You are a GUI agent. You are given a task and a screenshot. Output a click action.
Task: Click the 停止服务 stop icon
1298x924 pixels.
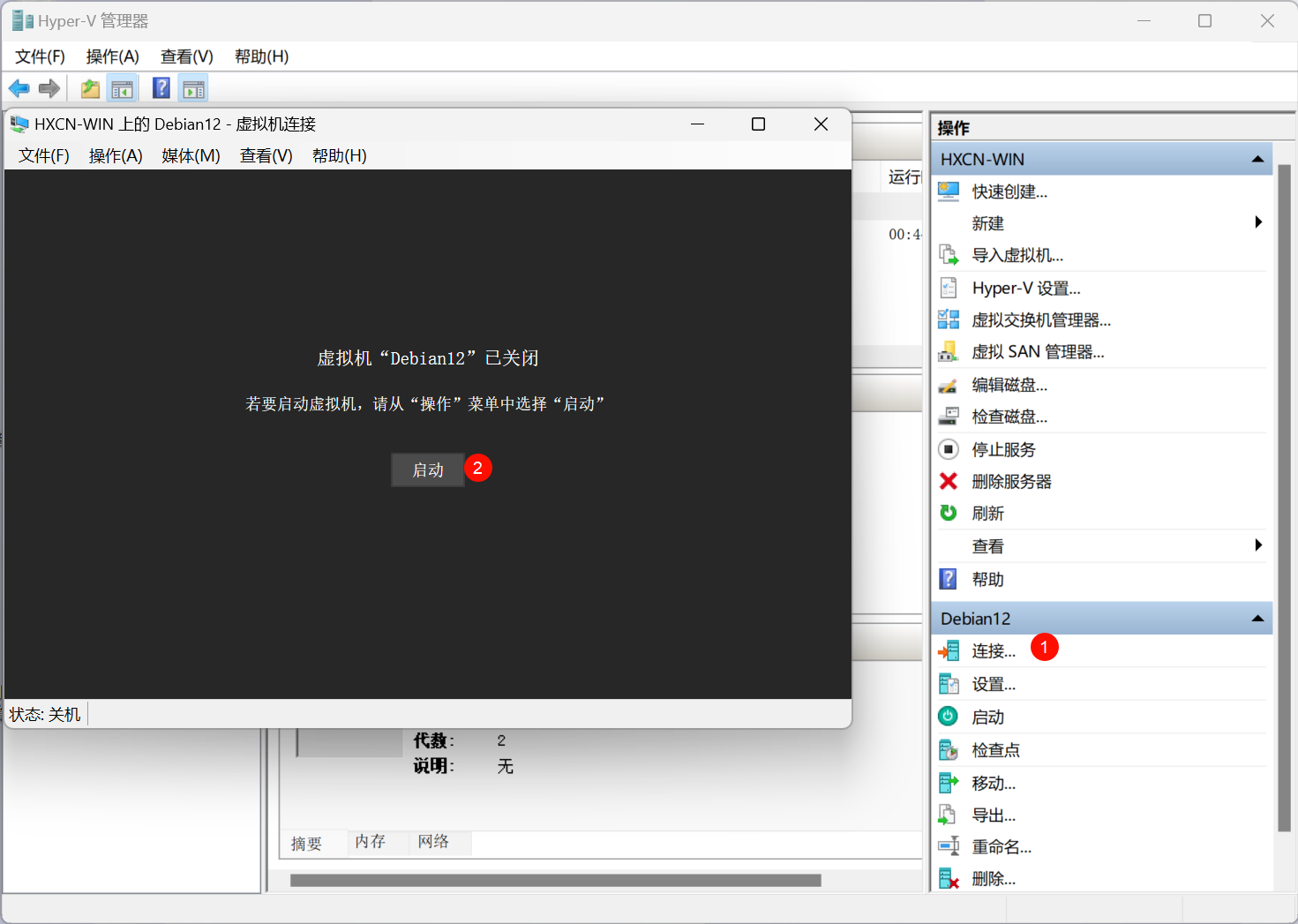click(x=949, y=449)
